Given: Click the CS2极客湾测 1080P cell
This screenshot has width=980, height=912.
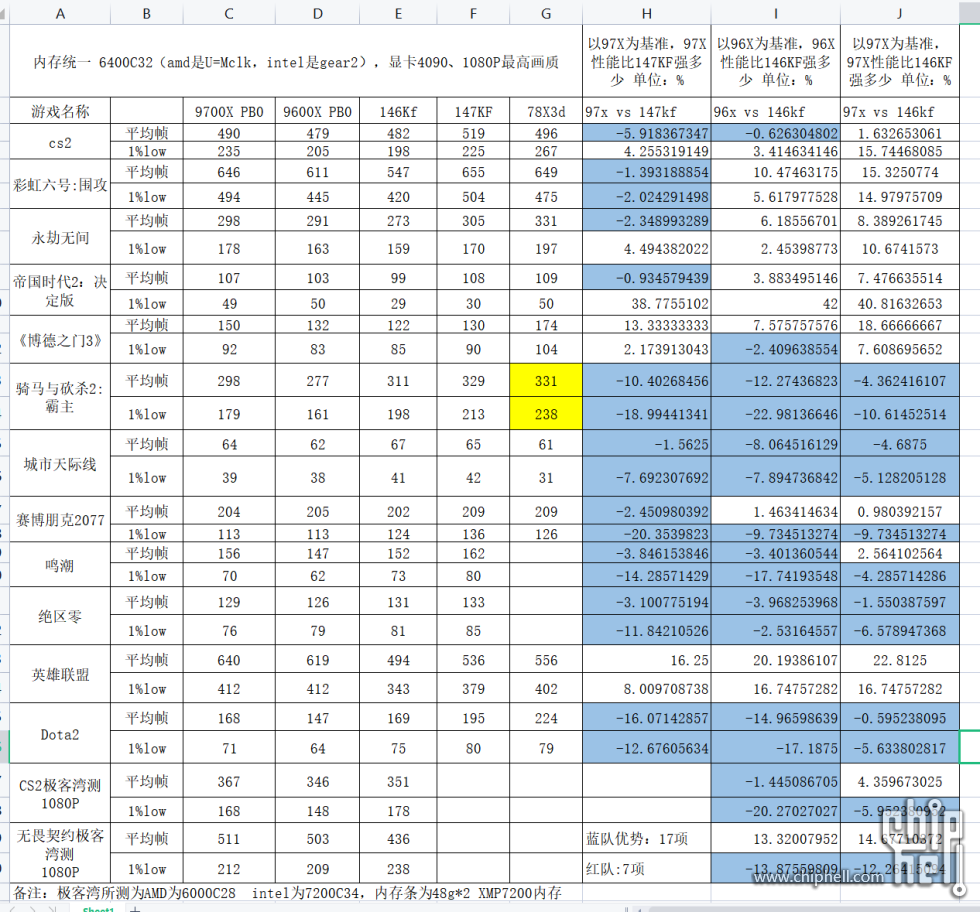Looking at the screenshot, I should point(60,794).
